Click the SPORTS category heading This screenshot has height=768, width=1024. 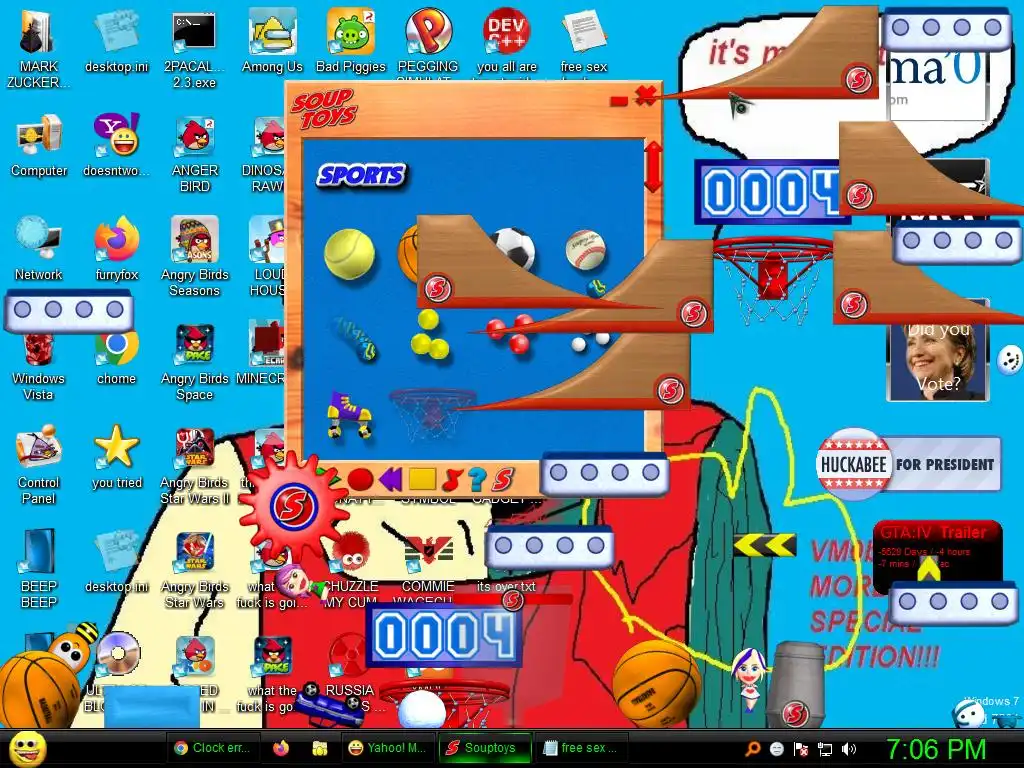click(x=361, y=175)
